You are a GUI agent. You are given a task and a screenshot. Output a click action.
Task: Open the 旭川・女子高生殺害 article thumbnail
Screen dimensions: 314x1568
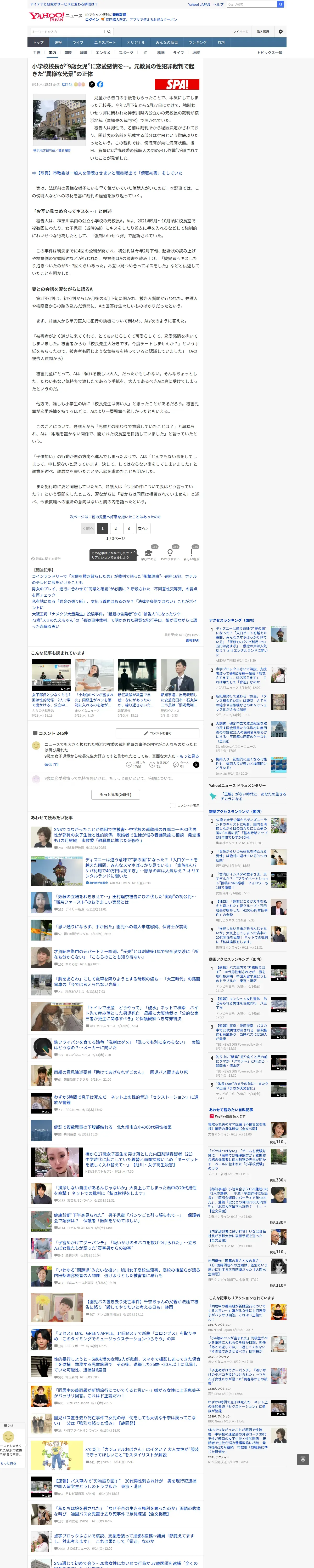tap(57, 1162)
